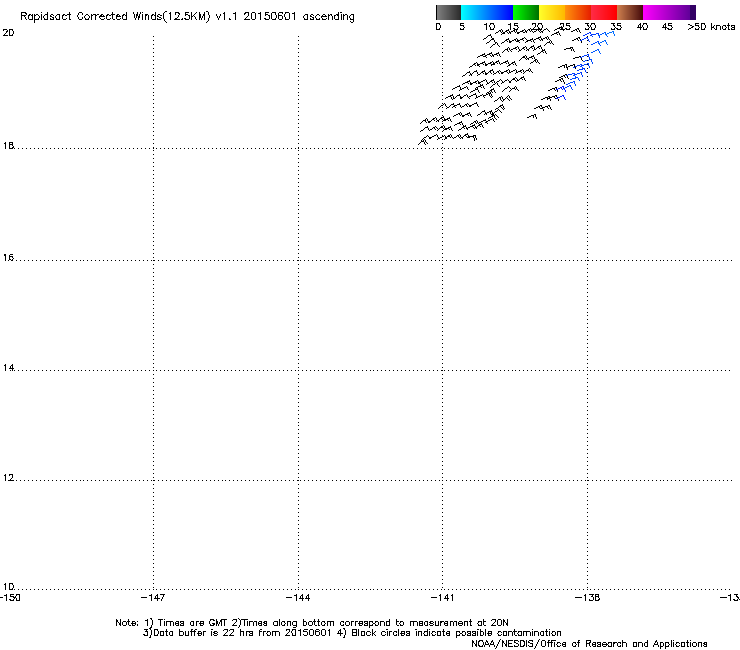740x650 pixels.
Task: Click longitude axis label '-147'
Action: (153, 598)
